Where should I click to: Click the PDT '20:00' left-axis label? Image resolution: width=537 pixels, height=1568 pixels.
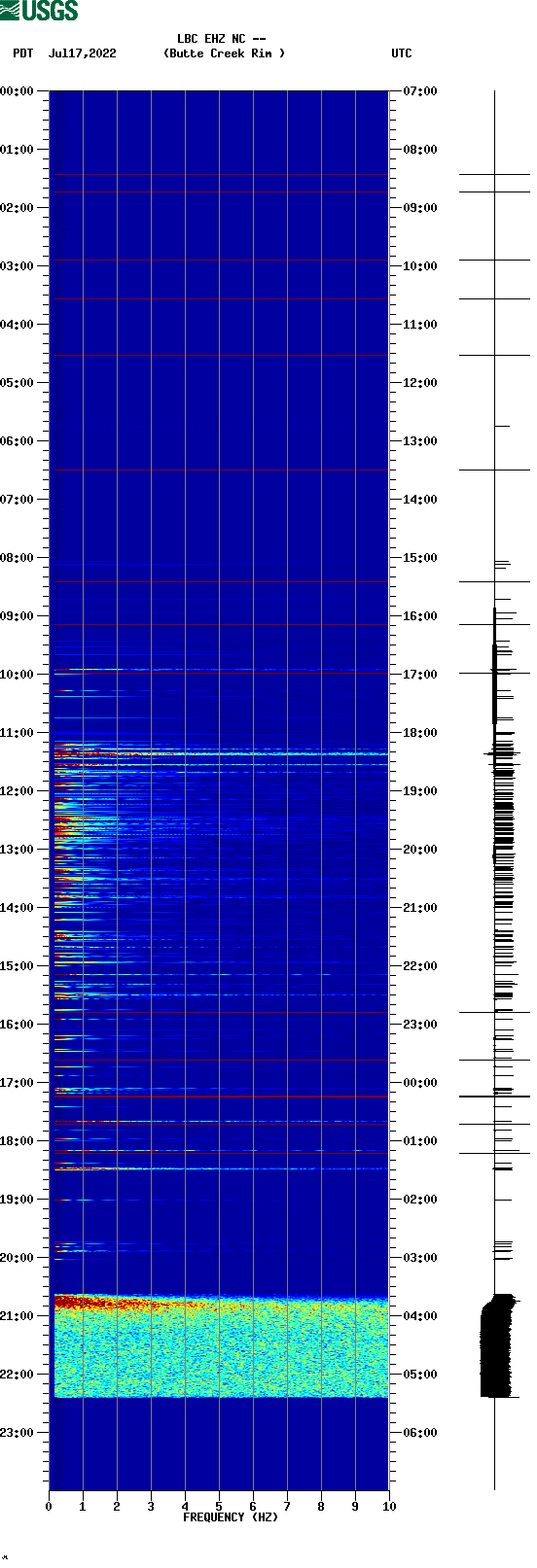pos(17,1258)
